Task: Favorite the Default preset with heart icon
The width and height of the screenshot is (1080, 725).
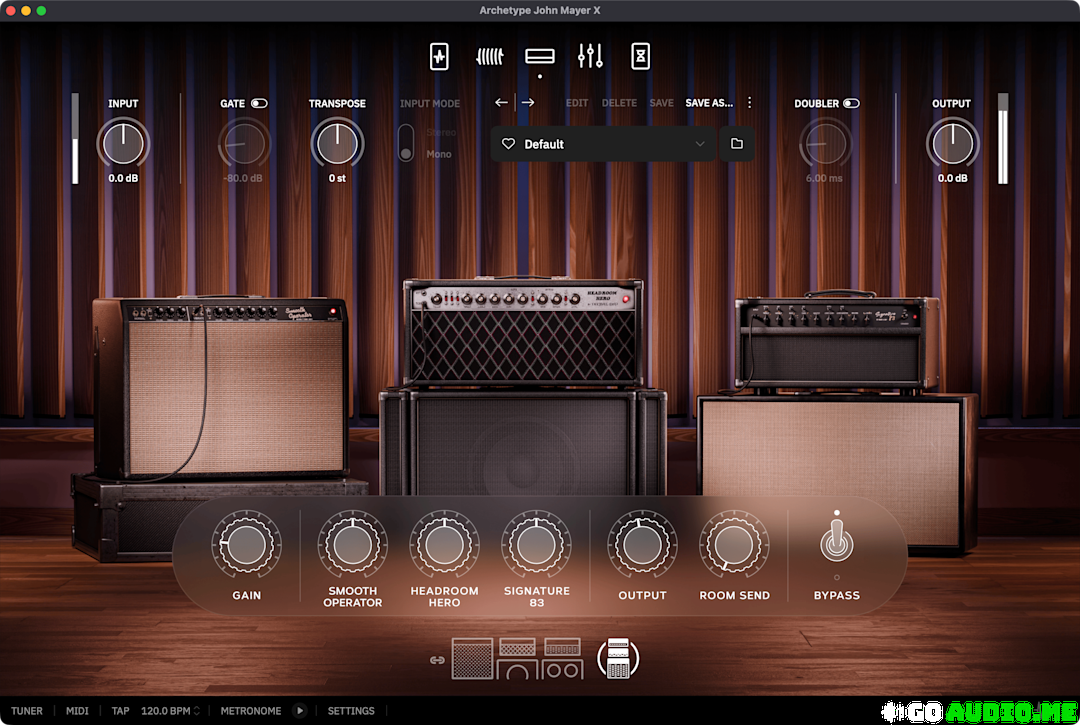Action: [x=508, y=144]
